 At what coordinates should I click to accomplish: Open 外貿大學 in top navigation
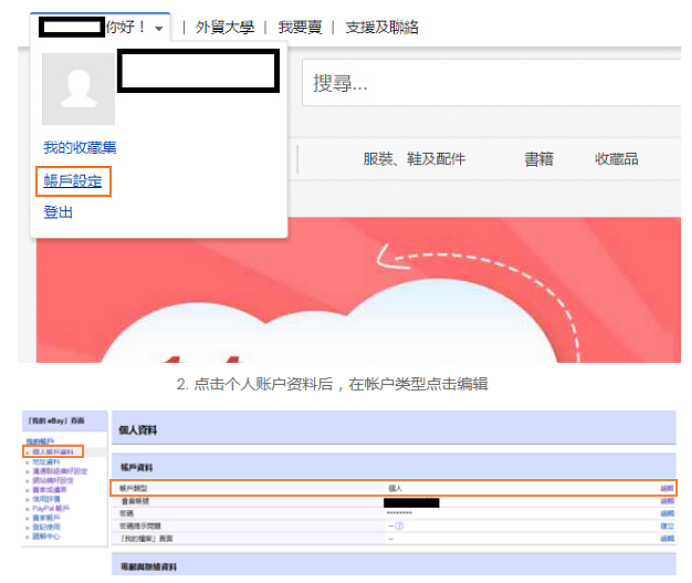[x=226, y=28]
